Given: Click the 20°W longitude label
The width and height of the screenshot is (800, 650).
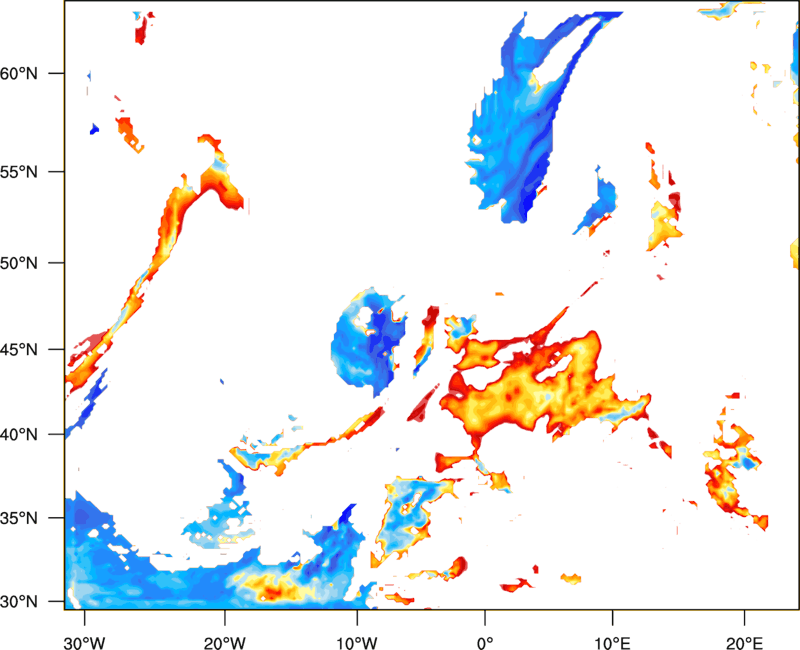Looking at the screenshot, I should (x=225, y=642).
